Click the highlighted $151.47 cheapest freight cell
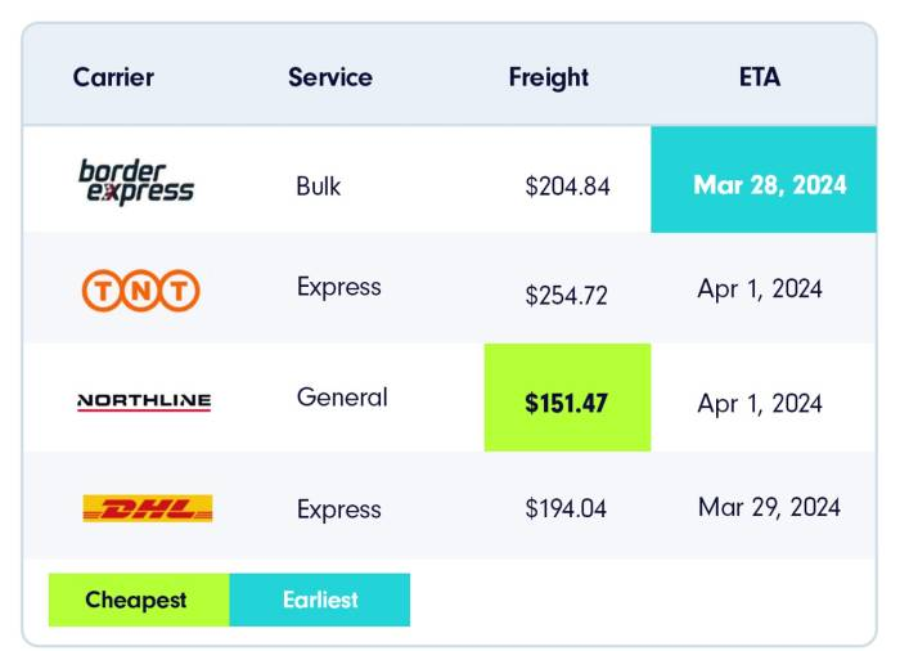 click(x=567, y=403)
